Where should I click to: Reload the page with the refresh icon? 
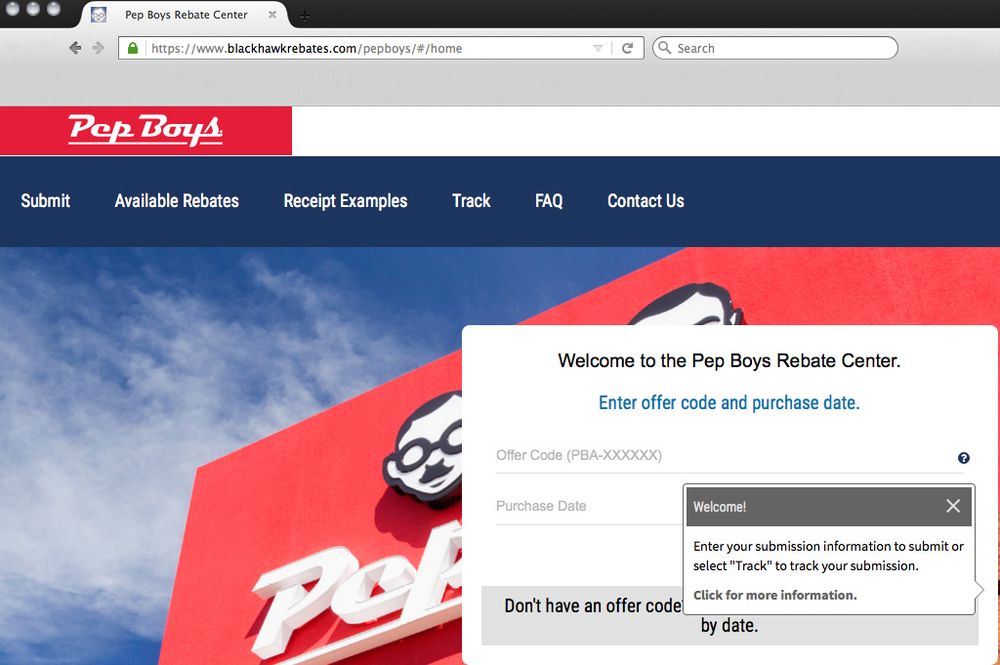tap(627, 48)
